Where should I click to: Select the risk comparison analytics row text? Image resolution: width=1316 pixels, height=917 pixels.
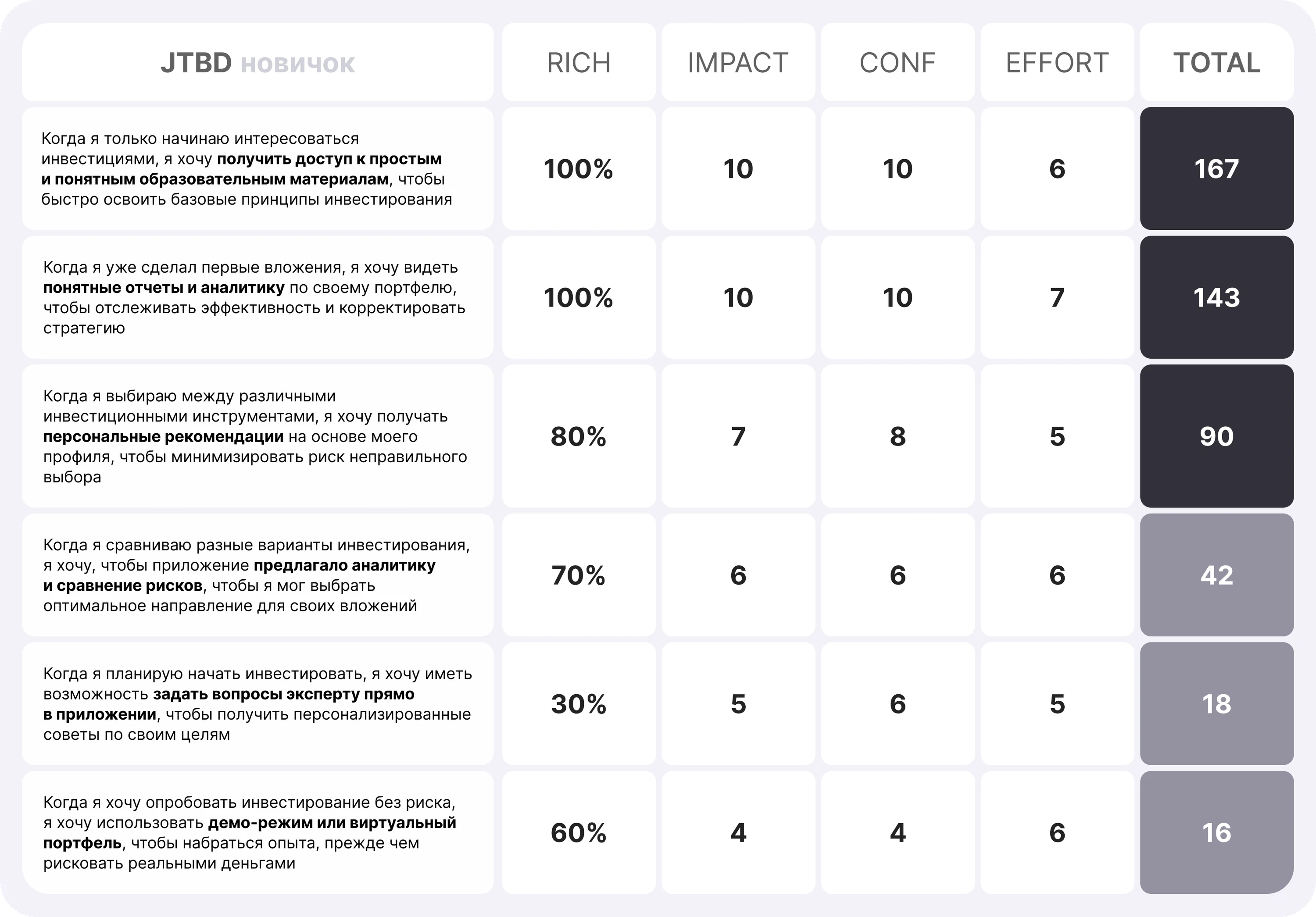(257, 575)
